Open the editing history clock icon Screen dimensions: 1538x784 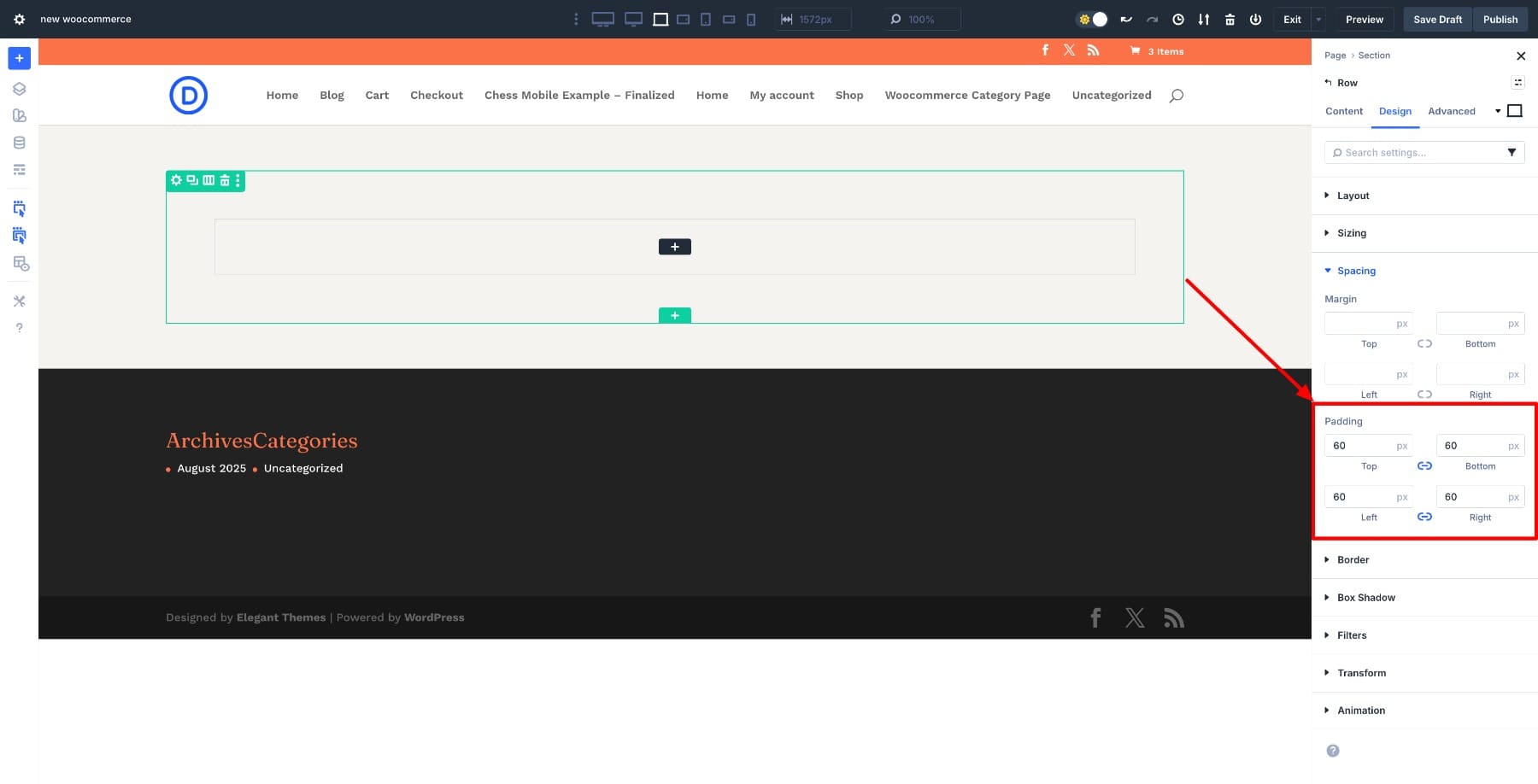[x=1177, y=19]
